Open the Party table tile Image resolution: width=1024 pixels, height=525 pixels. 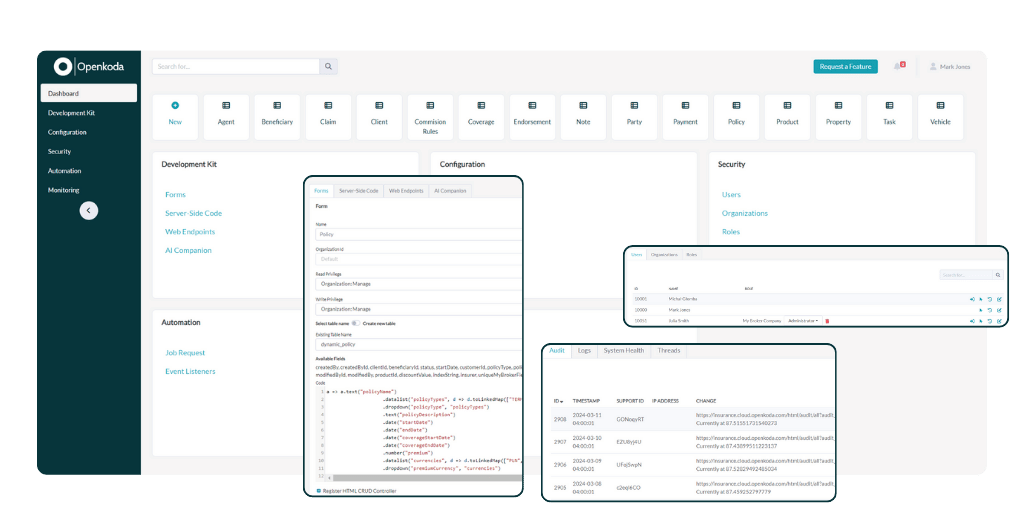pos(634,117)
